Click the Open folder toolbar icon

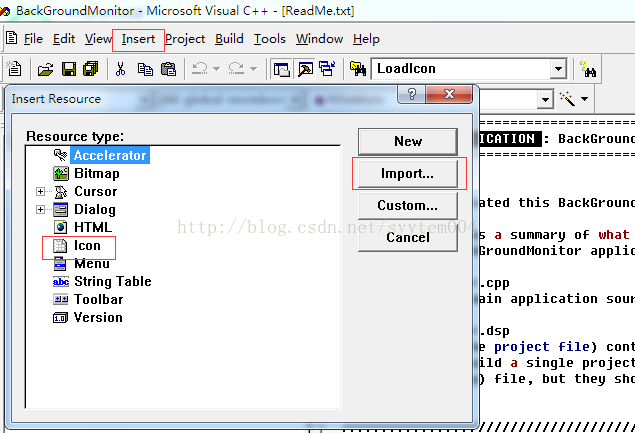(x=45, y=69)
